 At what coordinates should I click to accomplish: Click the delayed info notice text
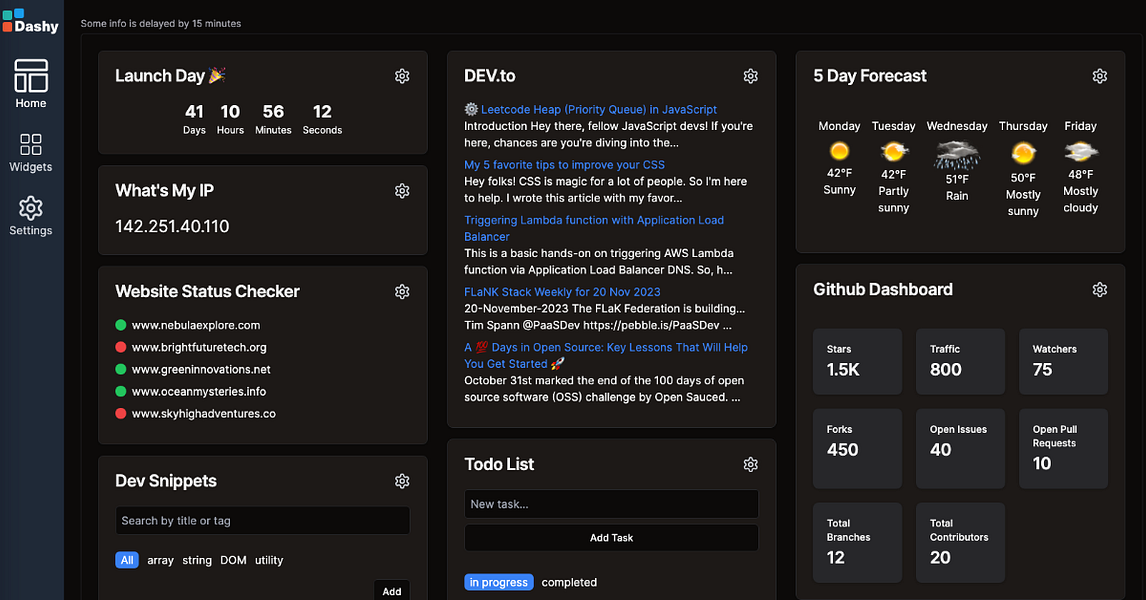[161, 23]
